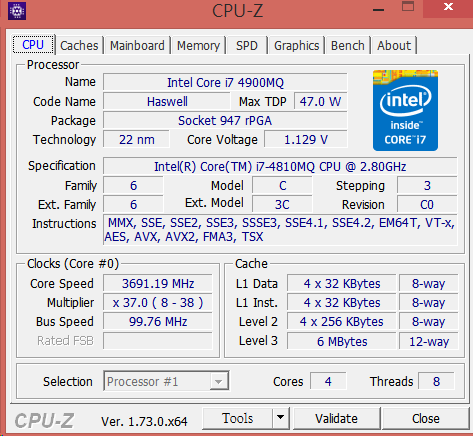Click the version text Ver. 1.73.0.x64
The width and height of the screenshot is (473, 436).
click(x=144, y=422)
